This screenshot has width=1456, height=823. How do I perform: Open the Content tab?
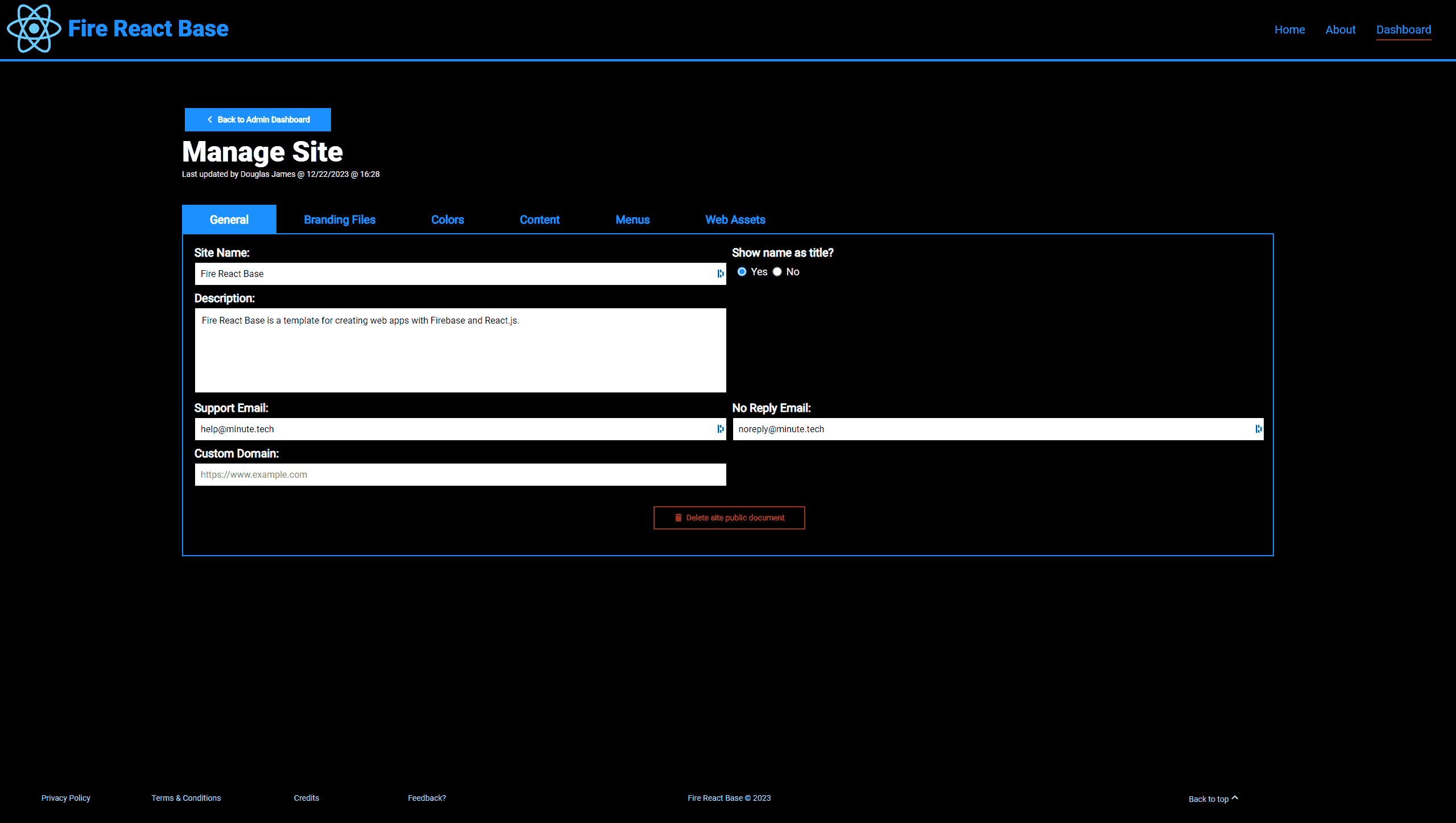click(x=539, y=220)
